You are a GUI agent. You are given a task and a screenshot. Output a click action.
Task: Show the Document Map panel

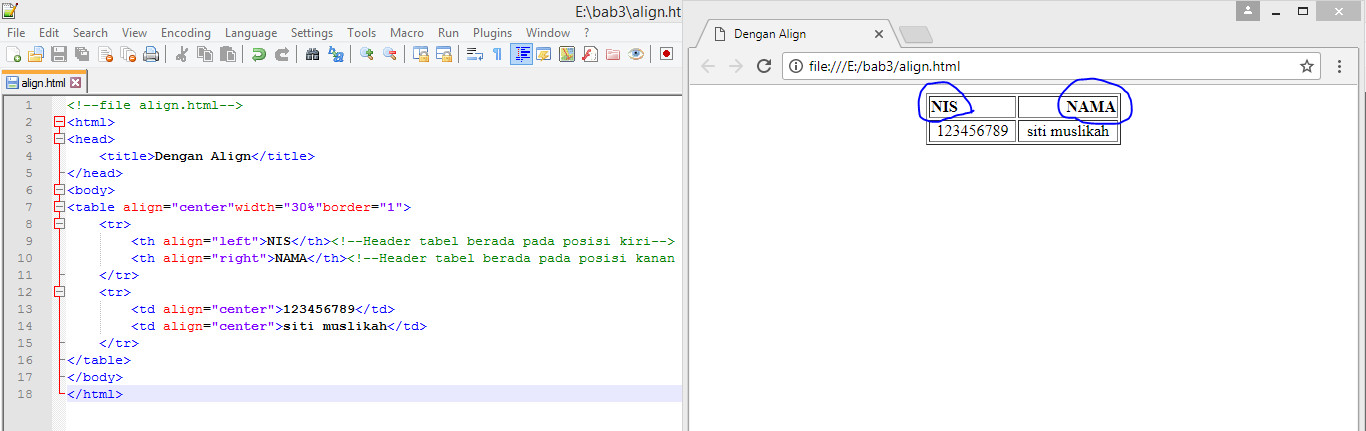coord(567,54)
